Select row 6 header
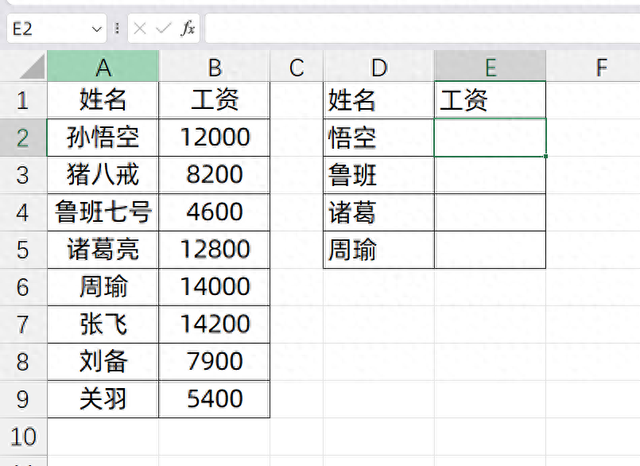Image resolution: width=640 pixels, height=466 pixels. point(23,287)
